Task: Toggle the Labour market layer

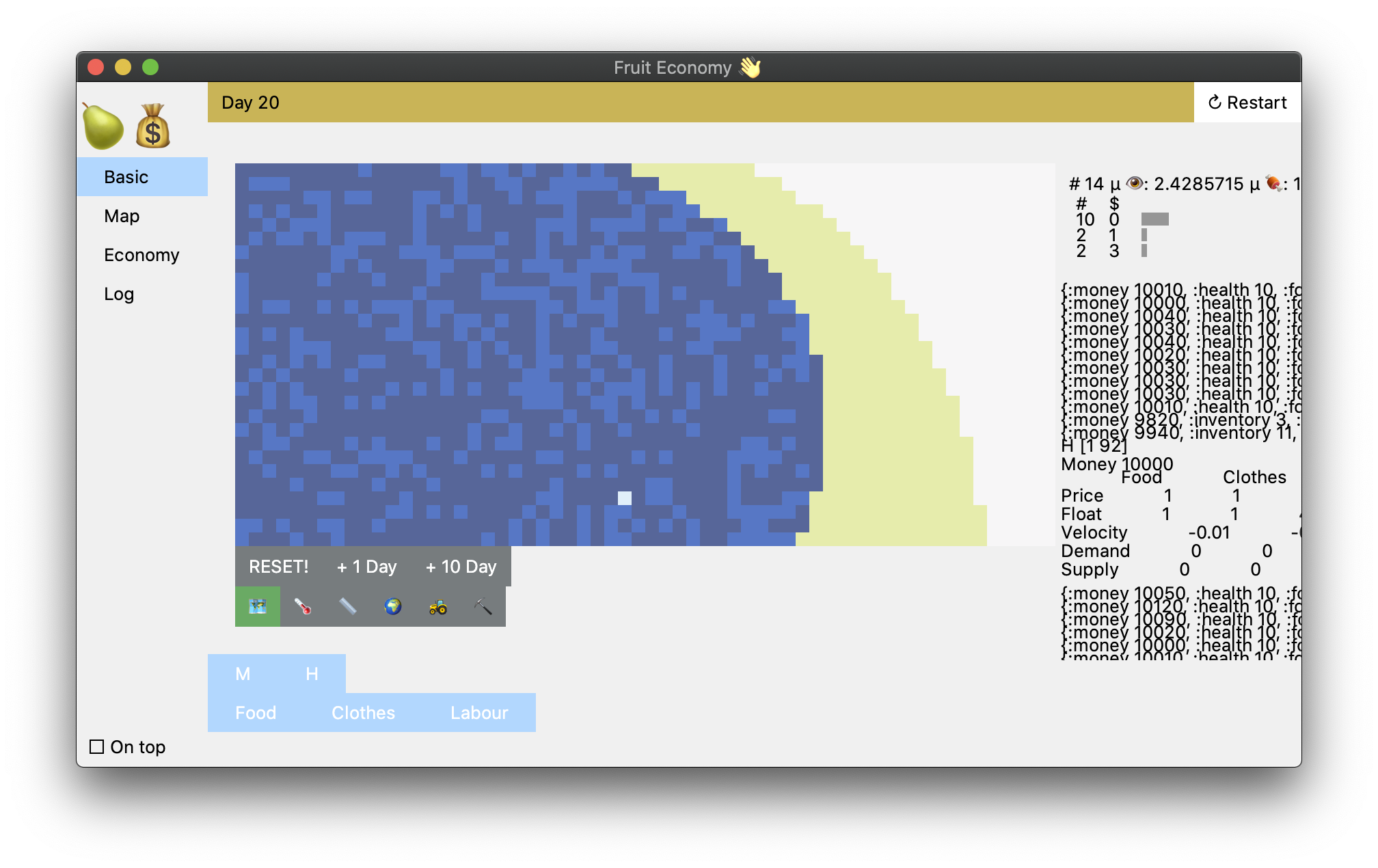Action: click(x=479, y=712)
